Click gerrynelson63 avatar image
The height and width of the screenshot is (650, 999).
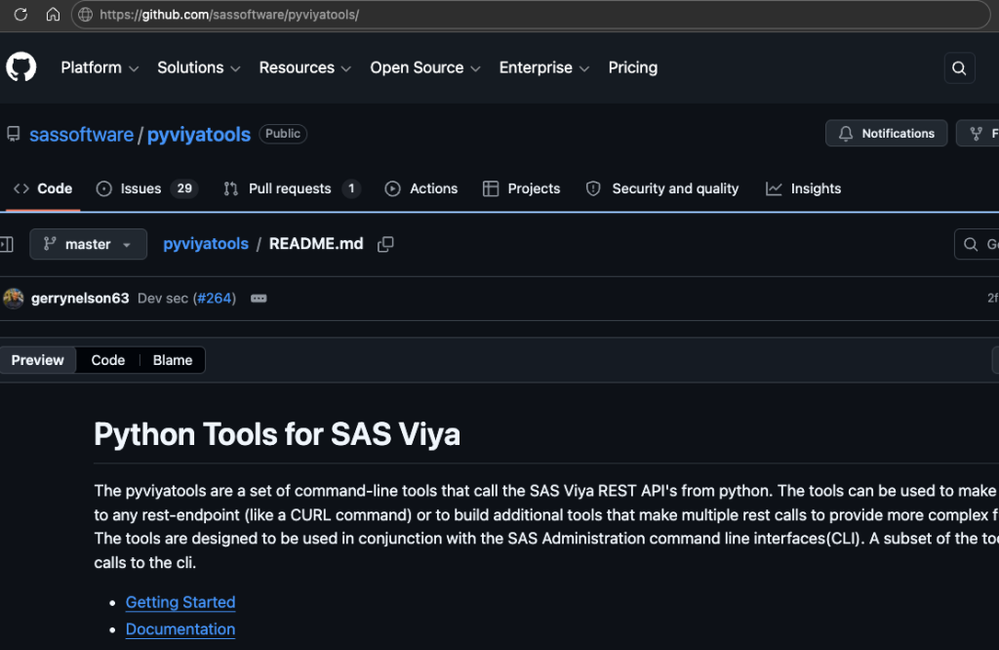tap(13, 298)
